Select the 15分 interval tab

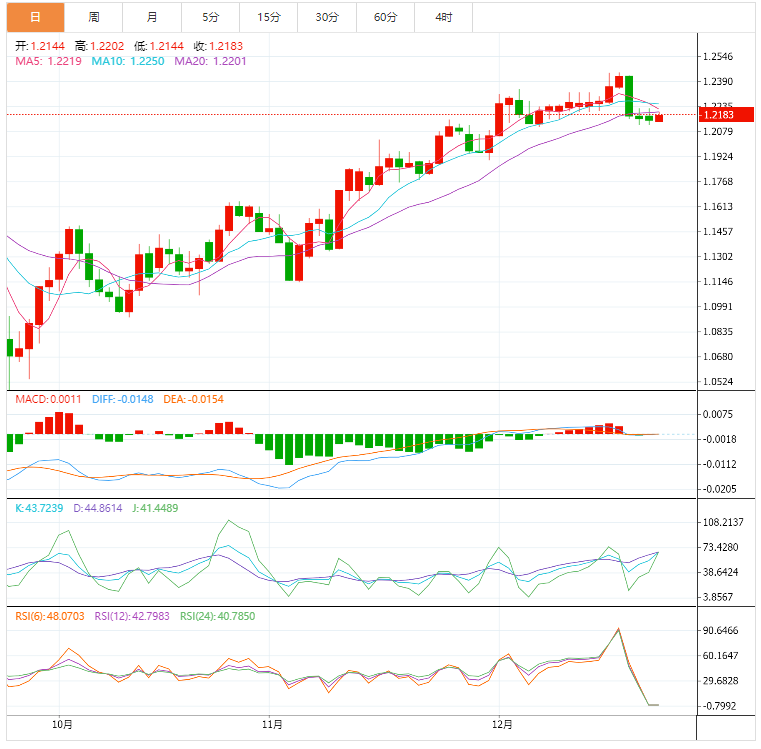point(268,17)
